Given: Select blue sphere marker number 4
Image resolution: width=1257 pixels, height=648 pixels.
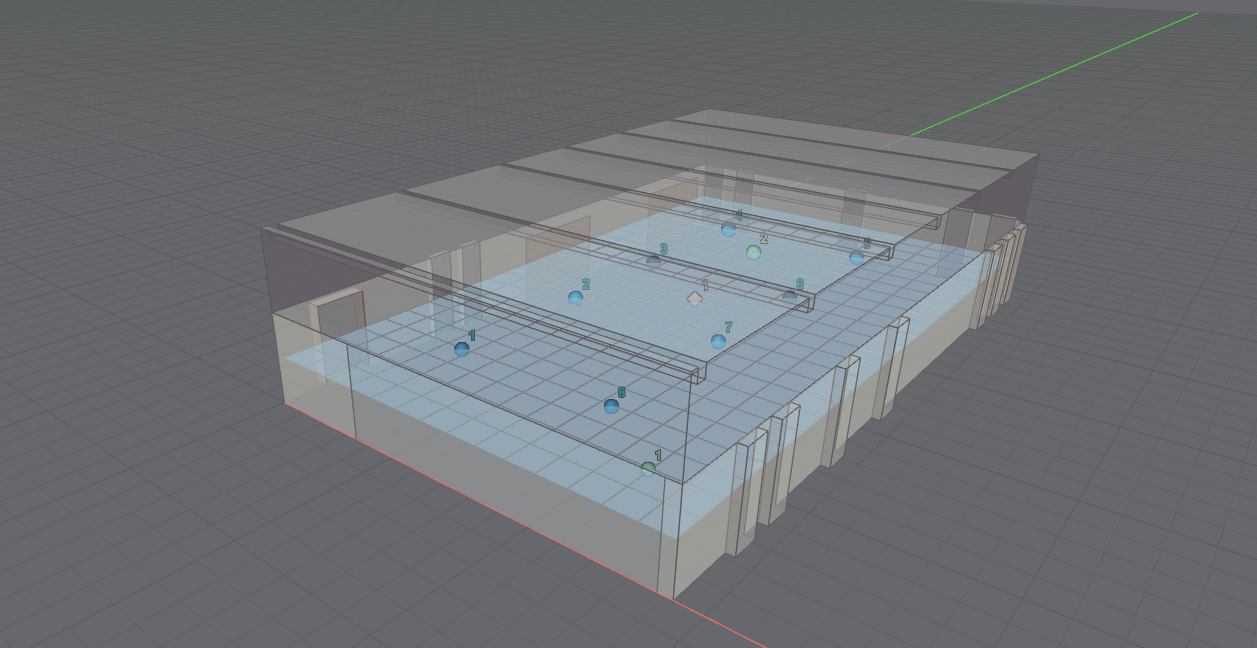Looking at the screenshot, I should [728, 229].
